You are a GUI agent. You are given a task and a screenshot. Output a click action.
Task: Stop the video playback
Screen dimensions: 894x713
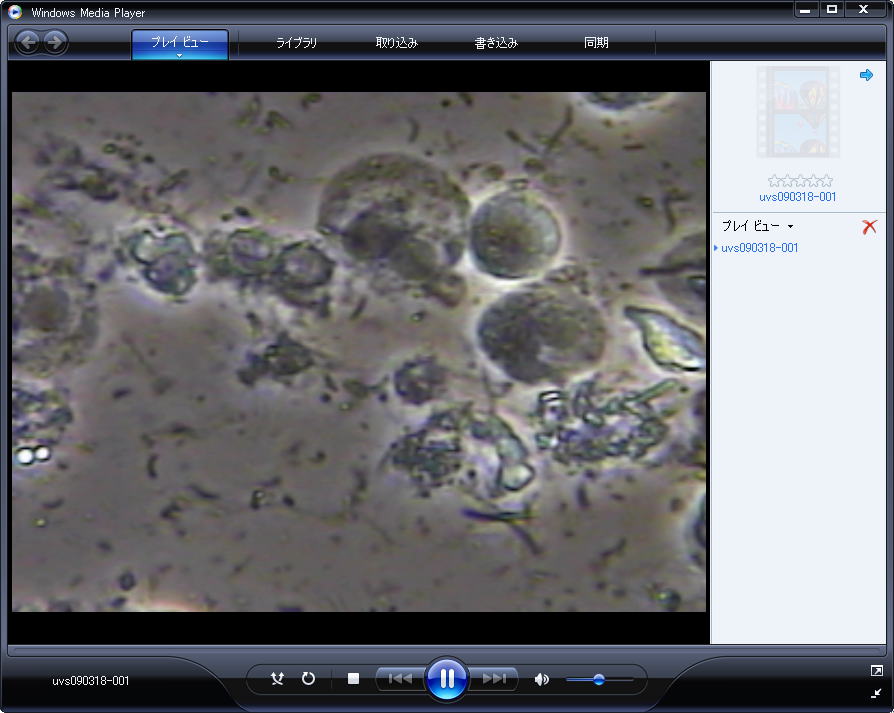[353, 679]
